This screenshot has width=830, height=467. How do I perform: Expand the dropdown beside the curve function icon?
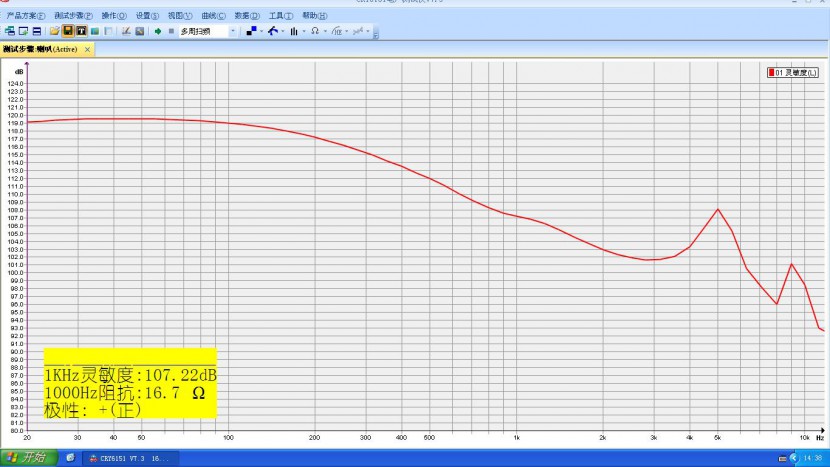(x=347, y=31)
